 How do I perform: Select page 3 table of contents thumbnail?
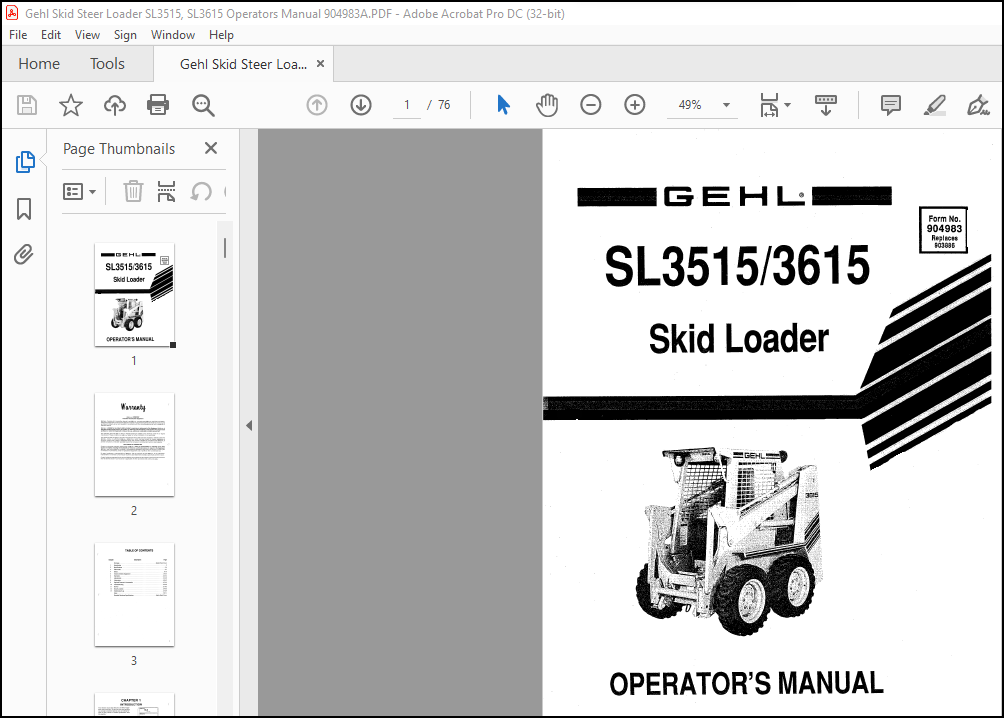coord(134,594)
